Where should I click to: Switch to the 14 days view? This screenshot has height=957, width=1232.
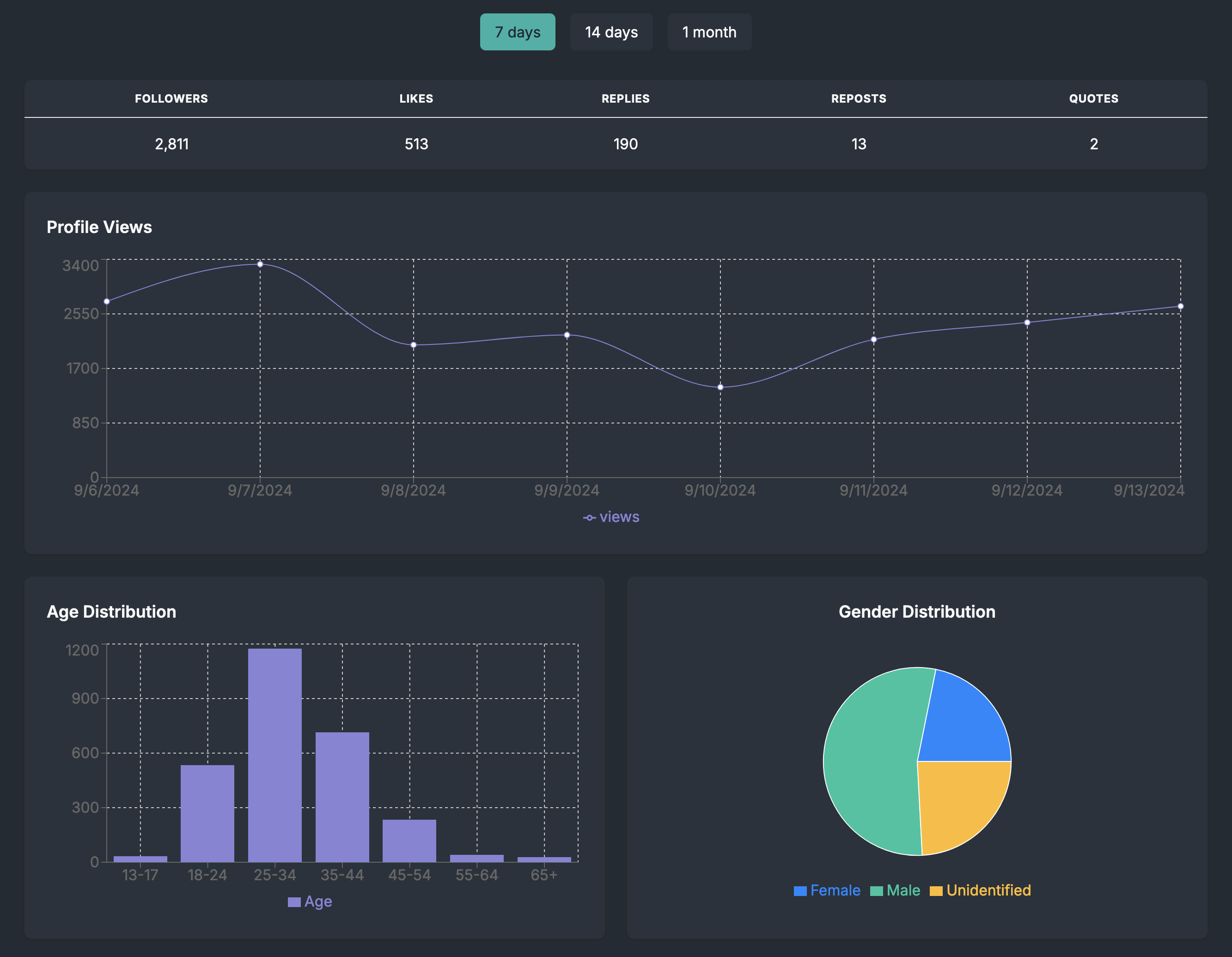(x=611, y=32)
